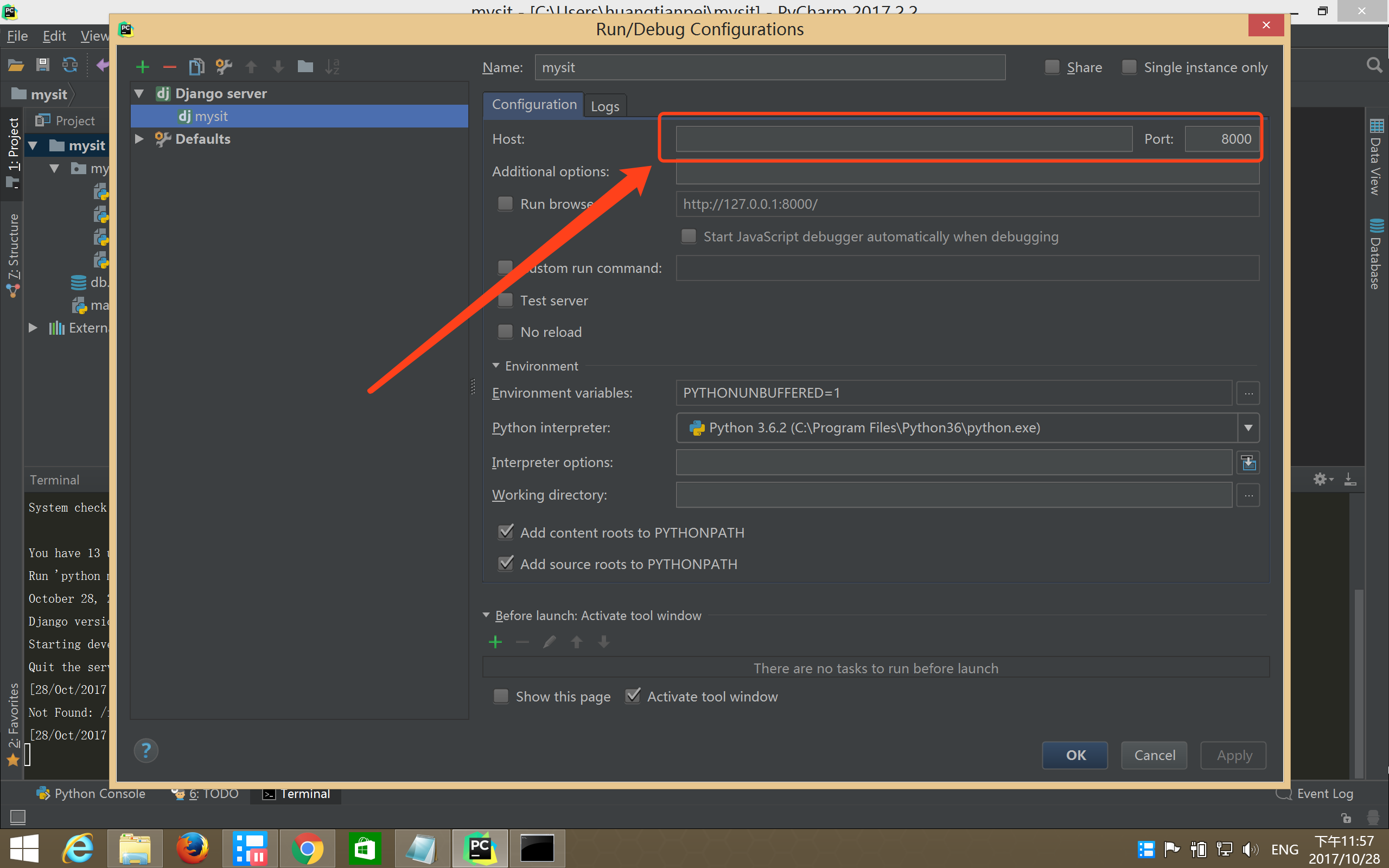
Task: Click Save All in the PyCharm toolbar
Action: (x=42, y=65)
